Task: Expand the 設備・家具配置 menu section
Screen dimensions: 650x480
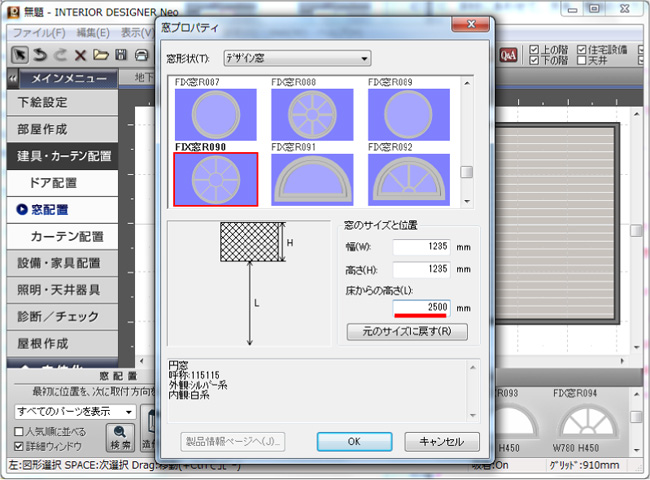Action: [59, 264]
